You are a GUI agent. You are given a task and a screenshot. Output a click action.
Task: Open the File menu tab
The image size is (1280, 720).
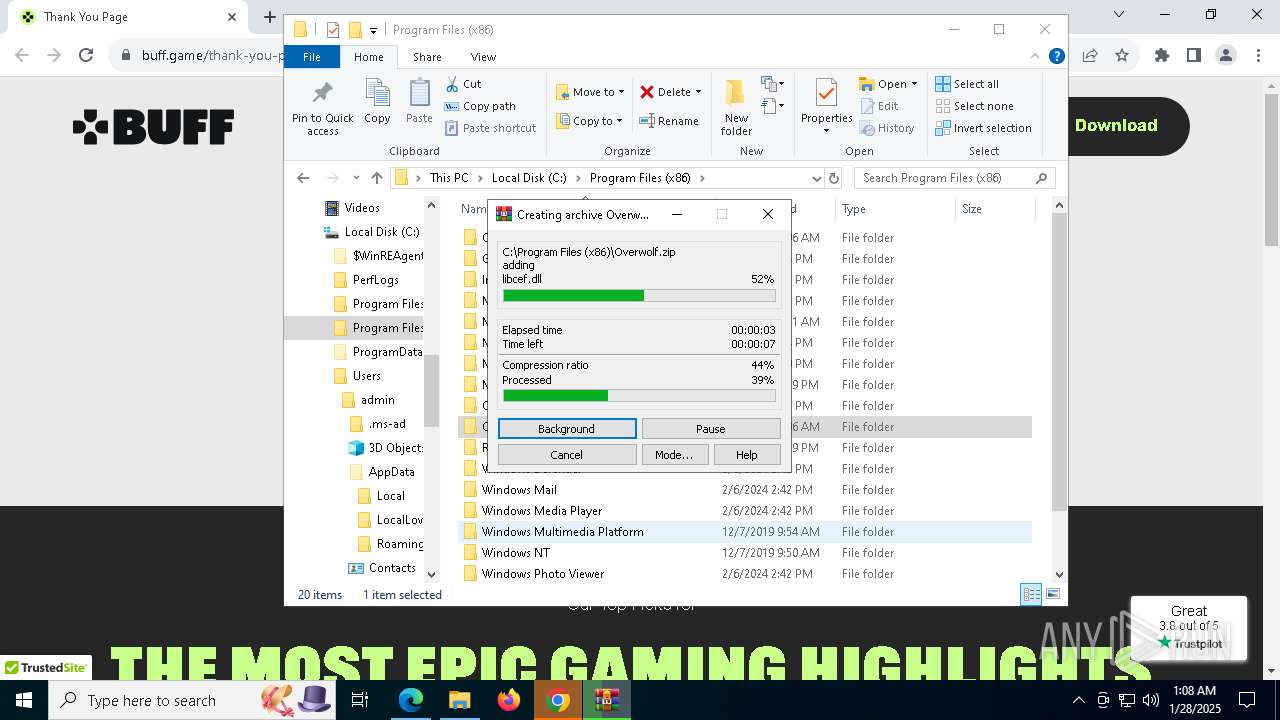tap(312, 57)
